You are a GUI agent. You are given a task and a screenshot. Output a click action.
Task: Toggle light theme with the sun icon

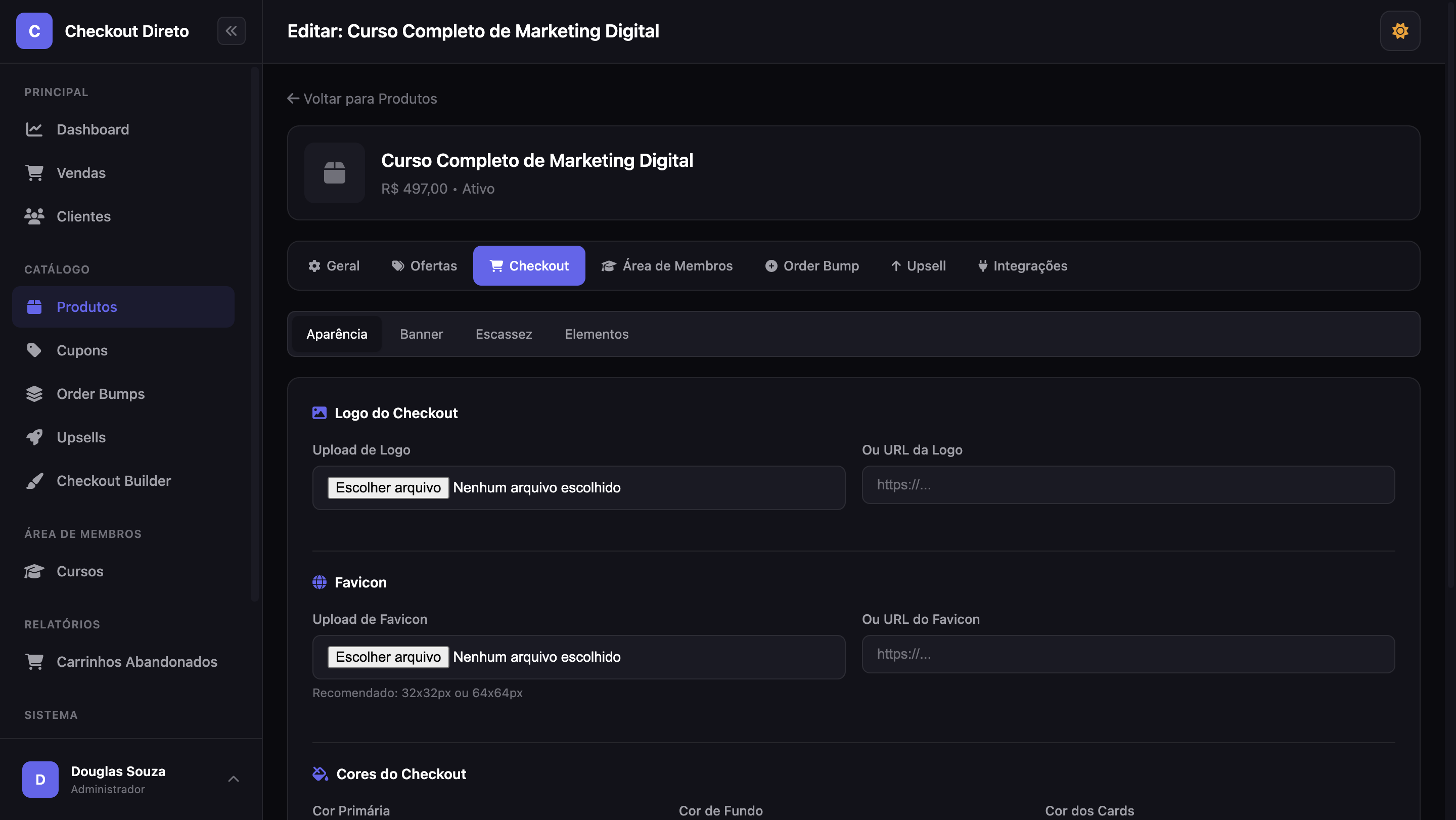point(1399,30)
